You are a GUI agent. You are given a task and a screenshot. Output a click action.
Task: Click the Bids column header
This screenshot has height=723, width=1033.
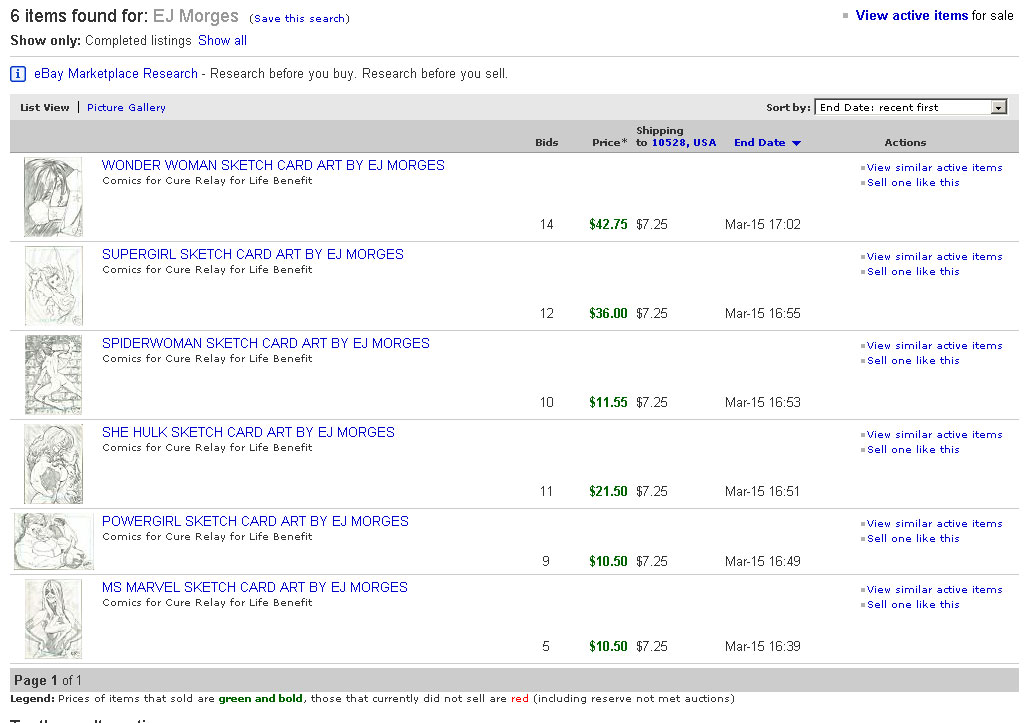click(x=546, y=142)
